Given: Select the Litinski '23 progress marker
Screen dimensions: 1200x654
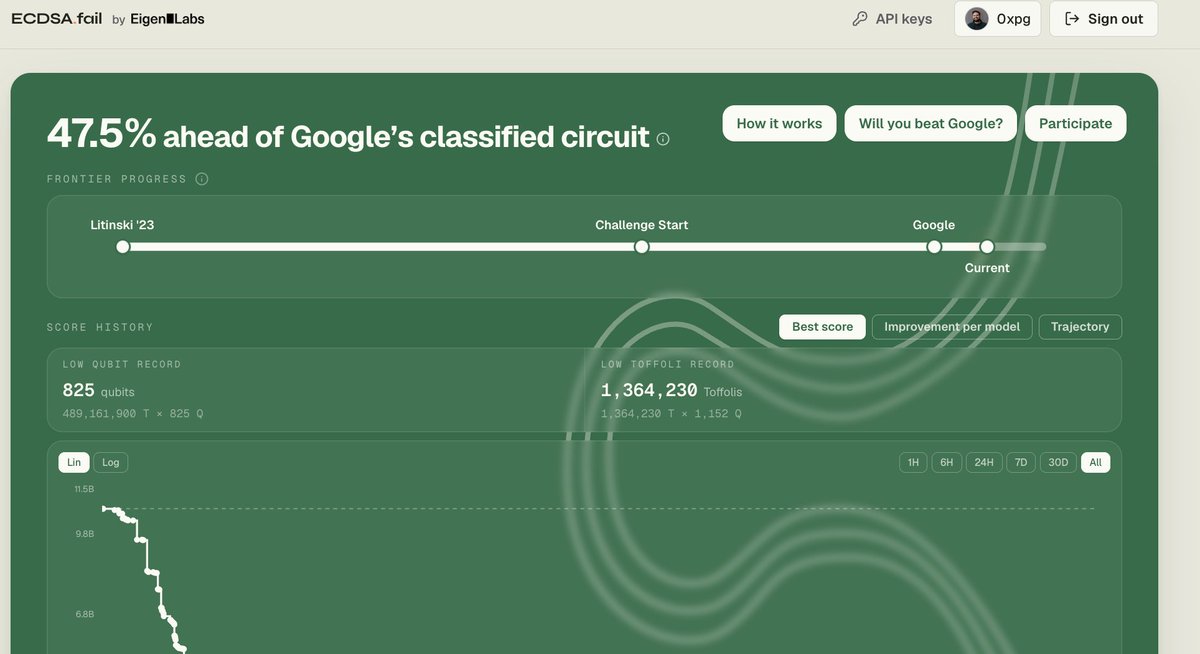Looking at the screenshot, I should 123,247.
